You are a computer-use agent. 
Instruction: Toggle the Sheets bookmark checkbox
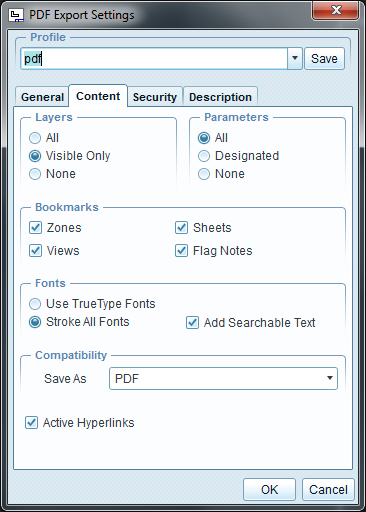[x=181, y=228]
